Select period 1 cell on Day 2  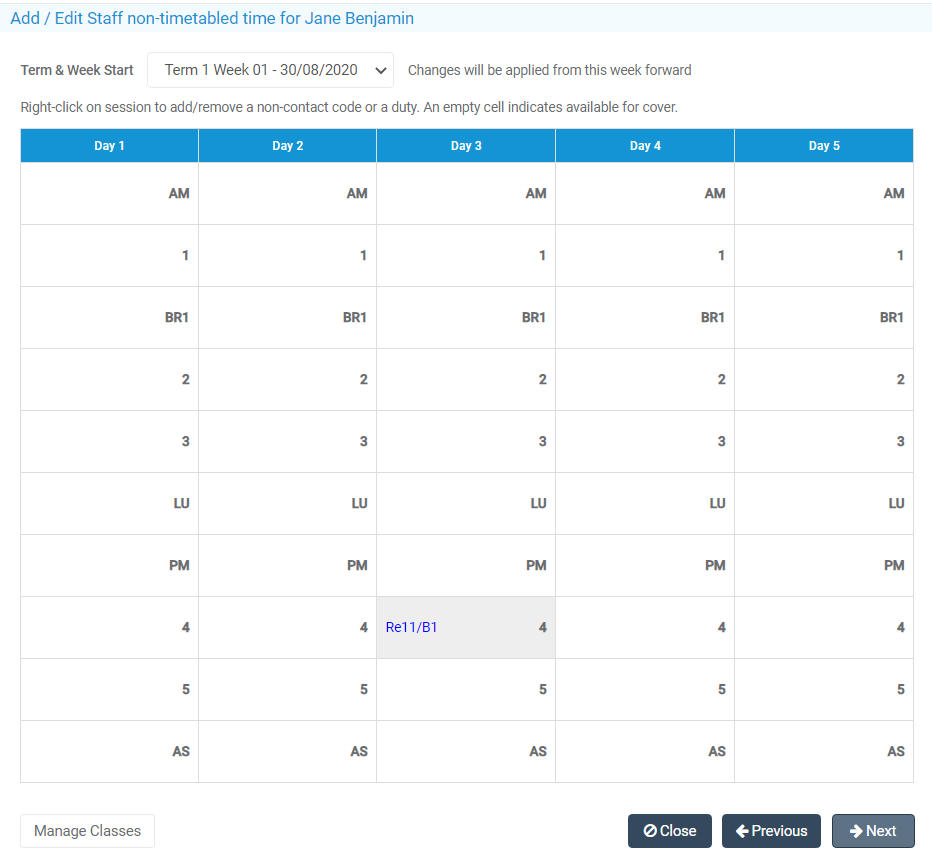(287, 255)
